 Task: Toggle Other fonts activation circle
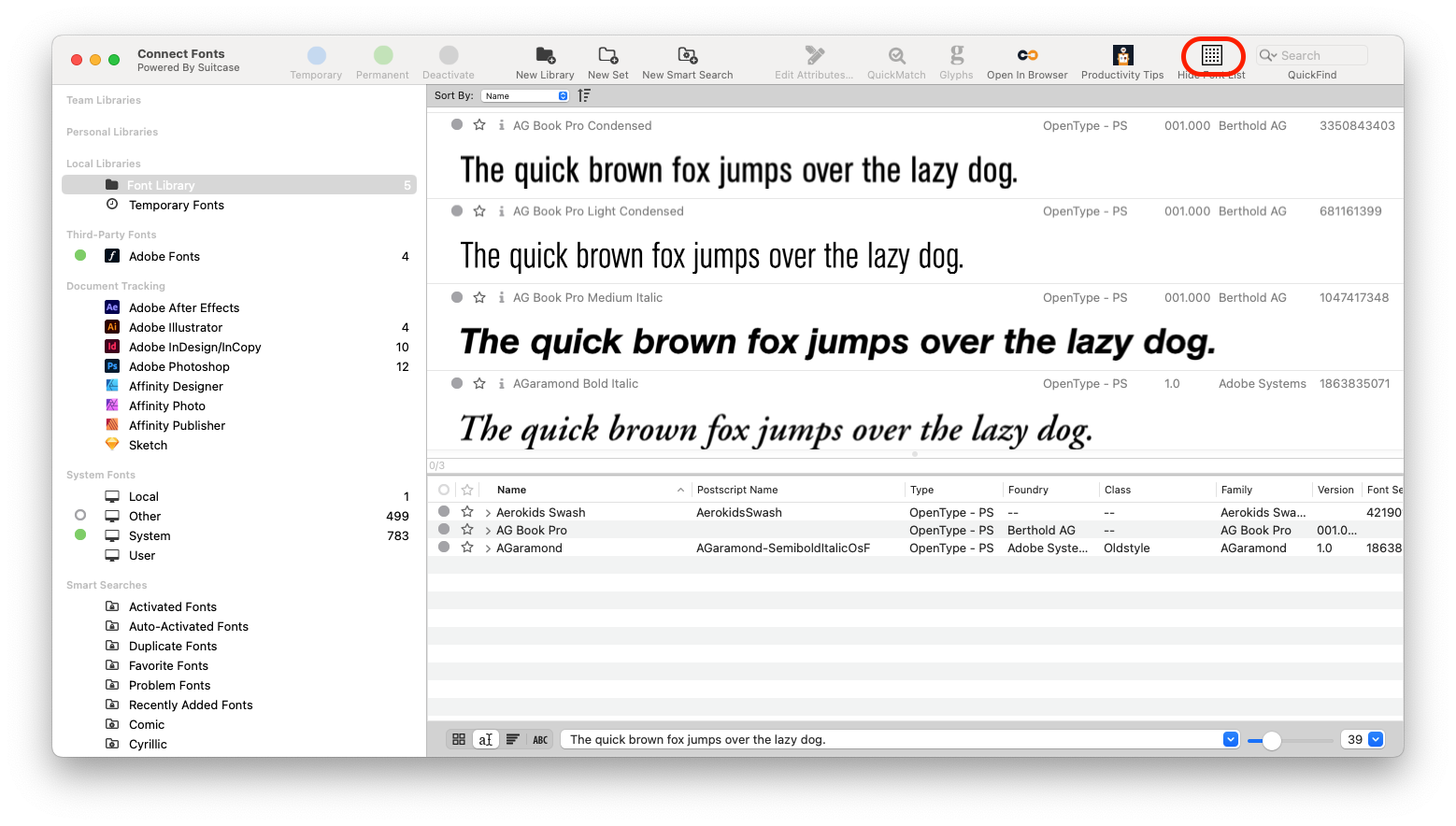(x=80, y=515)
